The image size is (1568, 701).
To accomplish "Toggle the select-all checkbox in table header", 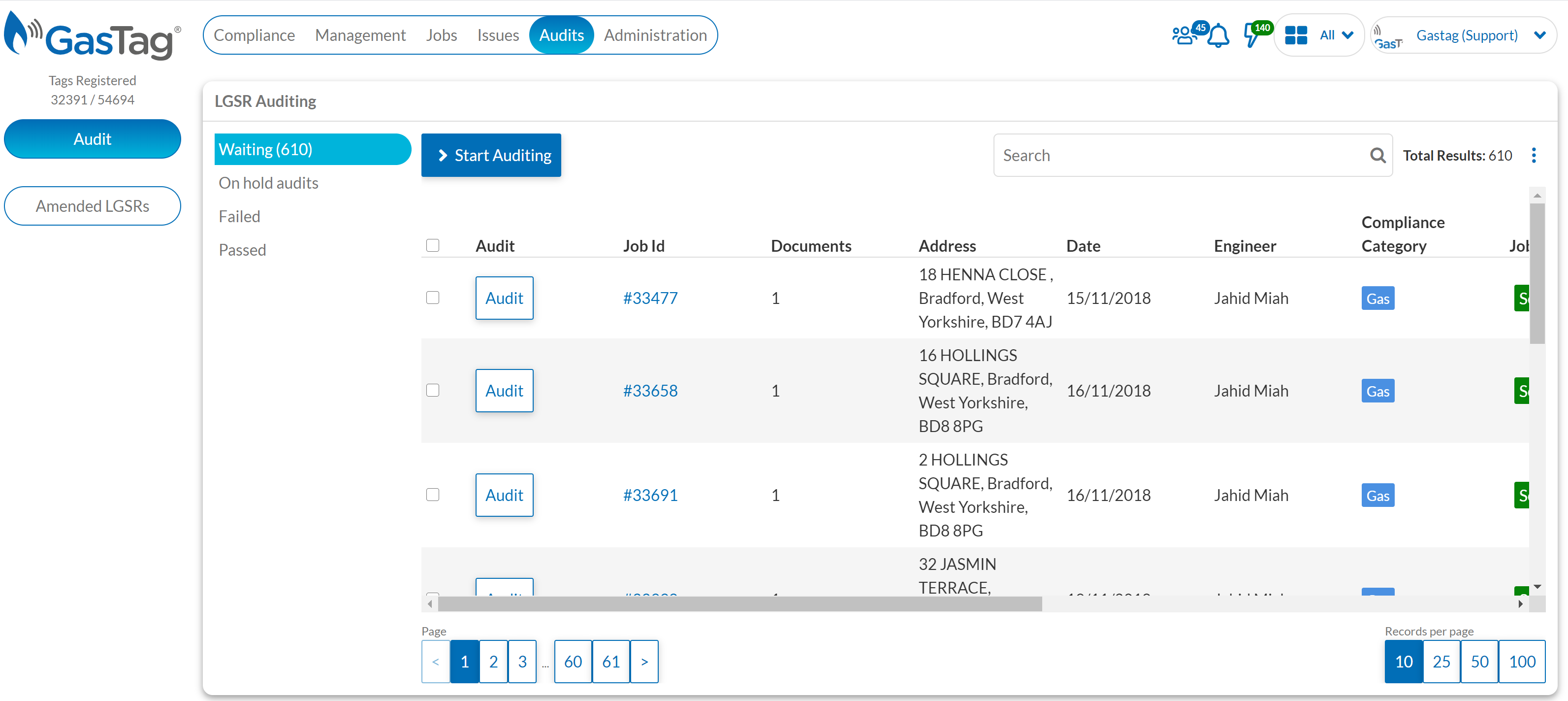I will [x=433, y=245].
